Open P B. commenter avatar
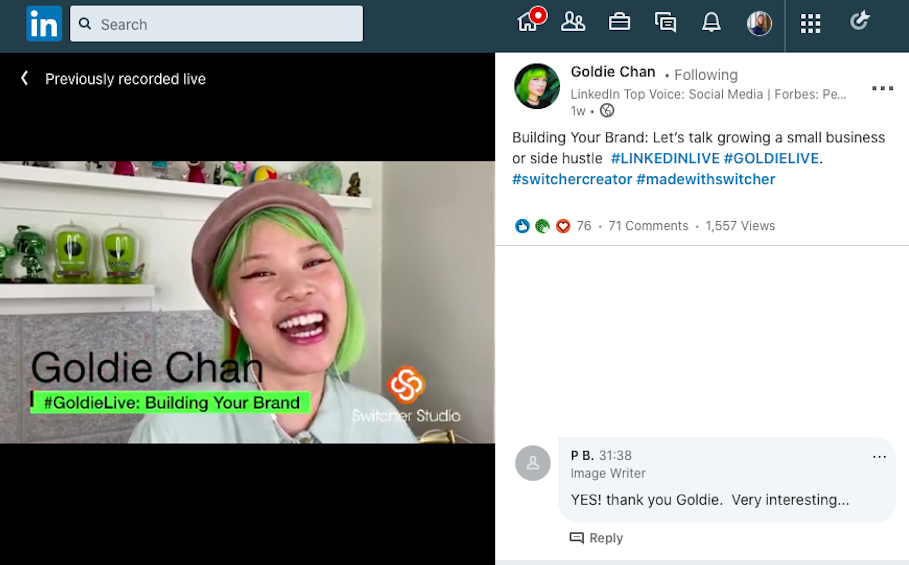The width and height of the screenshot is (909, 565). (x=533, y=463)
